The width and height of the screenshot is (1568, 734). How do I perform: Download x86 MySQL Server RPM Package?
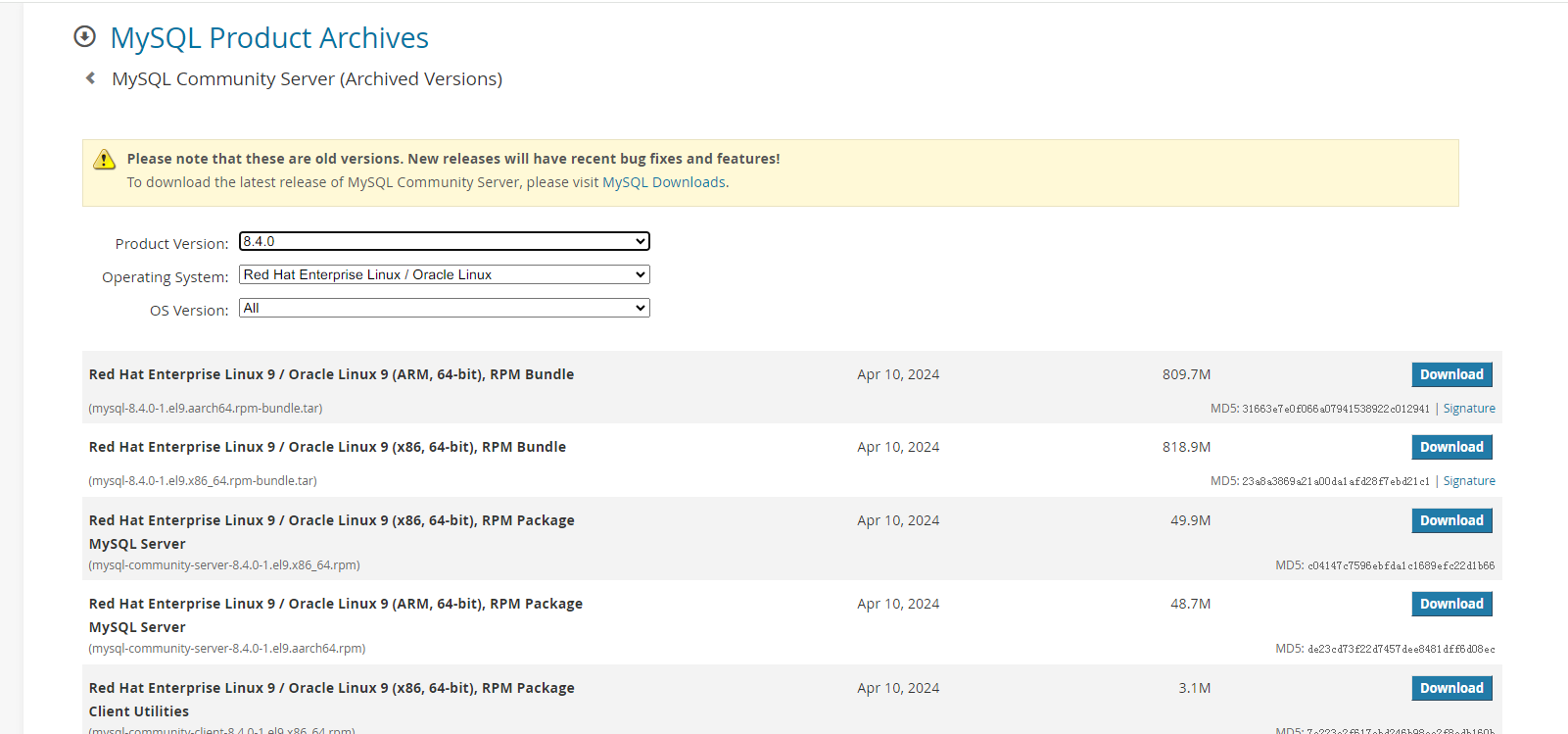[x=1450, y=521]
